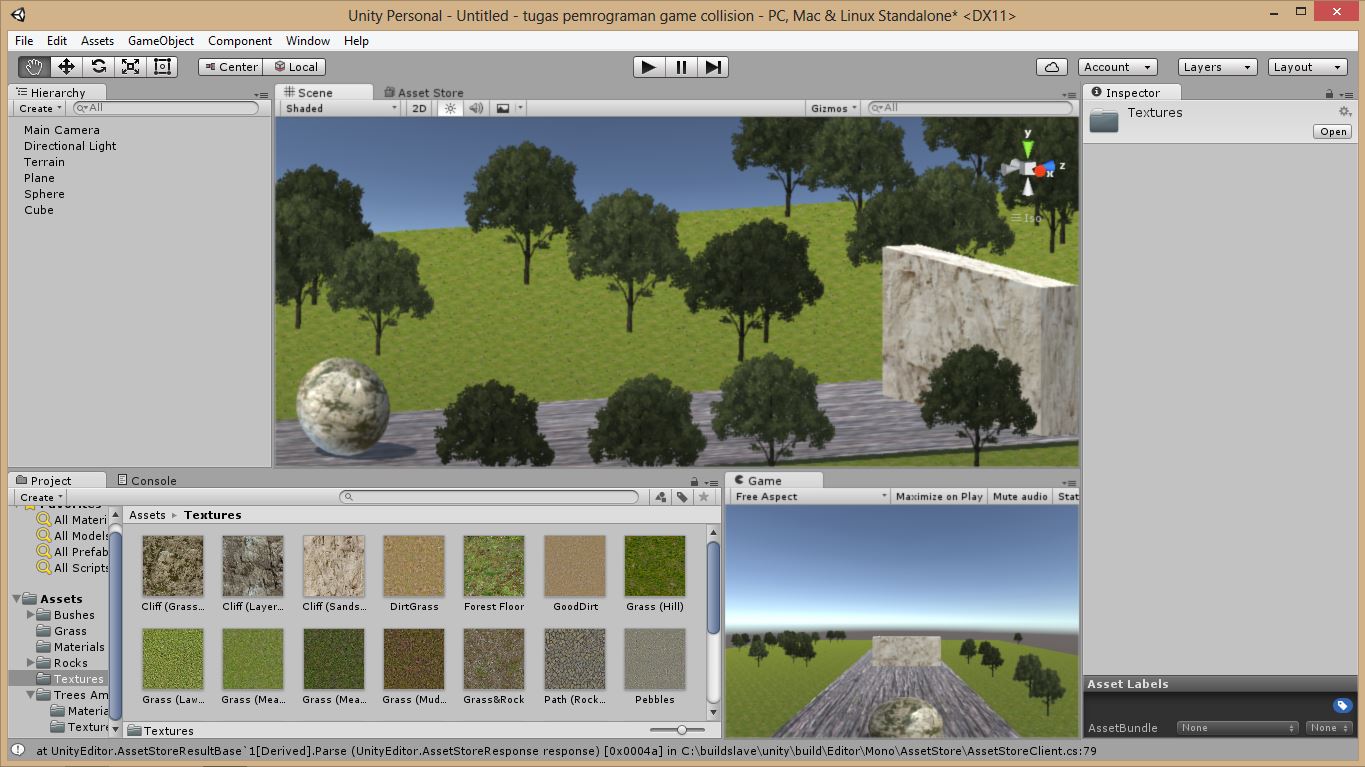
Task: Click Search by Type filter icon
Action: [x=660, y=497]
